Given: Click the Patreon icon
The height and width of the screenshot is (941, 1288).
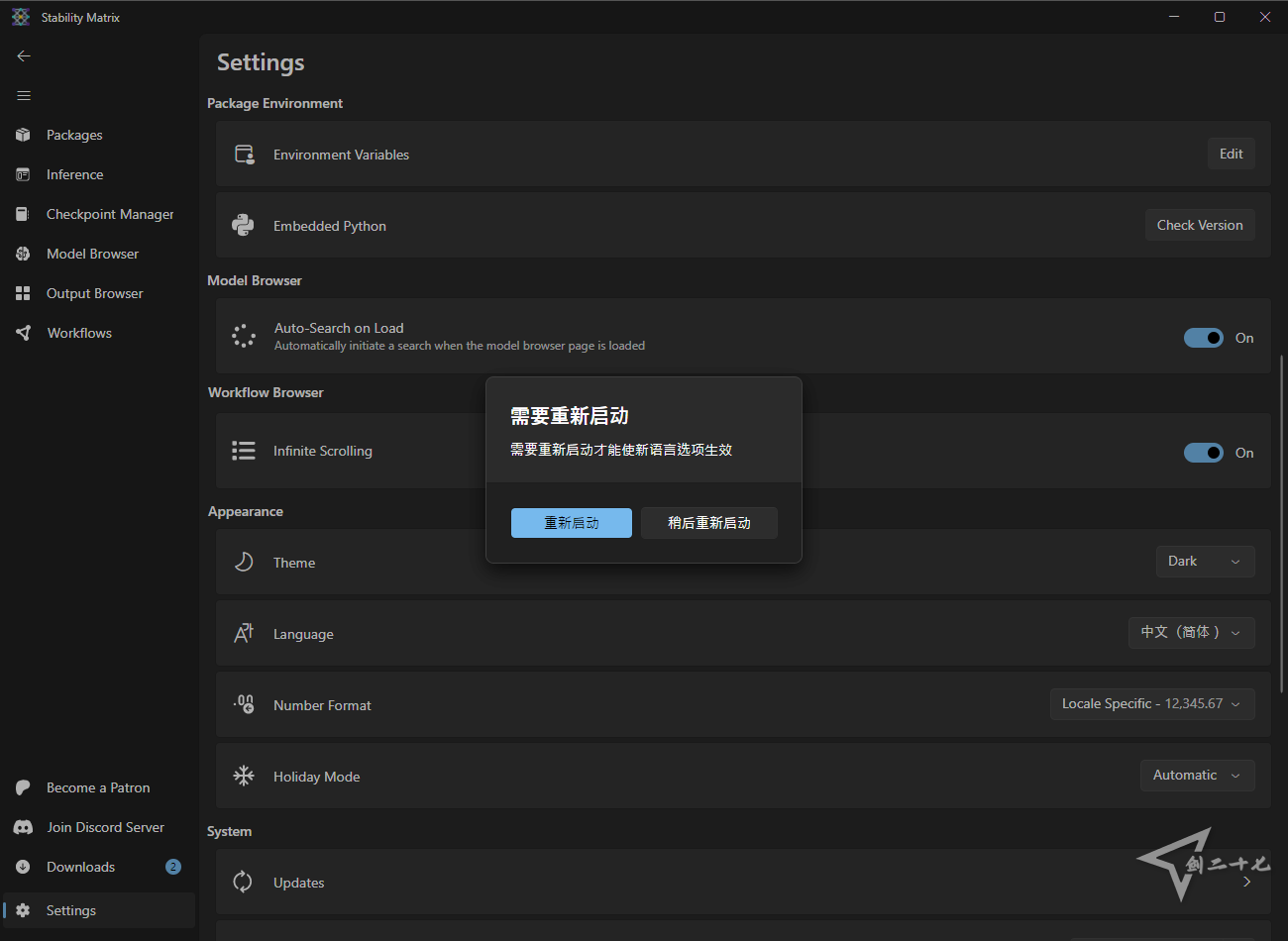Looking at the screenshot, I should click(x=23, y=787).
